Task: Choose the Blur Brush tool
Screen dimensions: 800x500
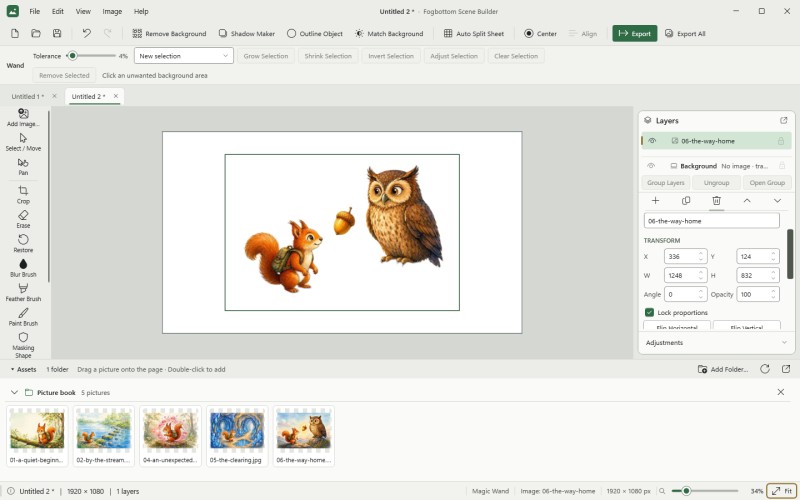Action: click(23, 268)
